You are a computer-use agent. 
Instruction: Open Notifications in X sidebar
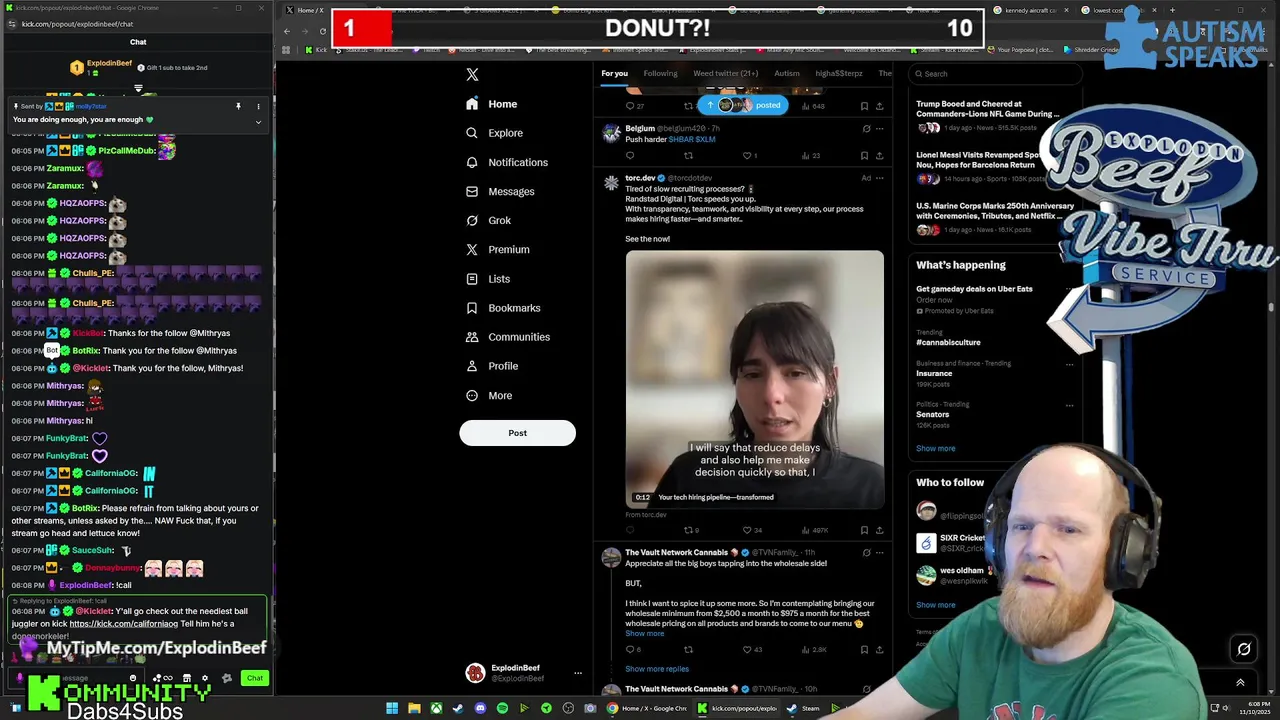tap(506, 162)
